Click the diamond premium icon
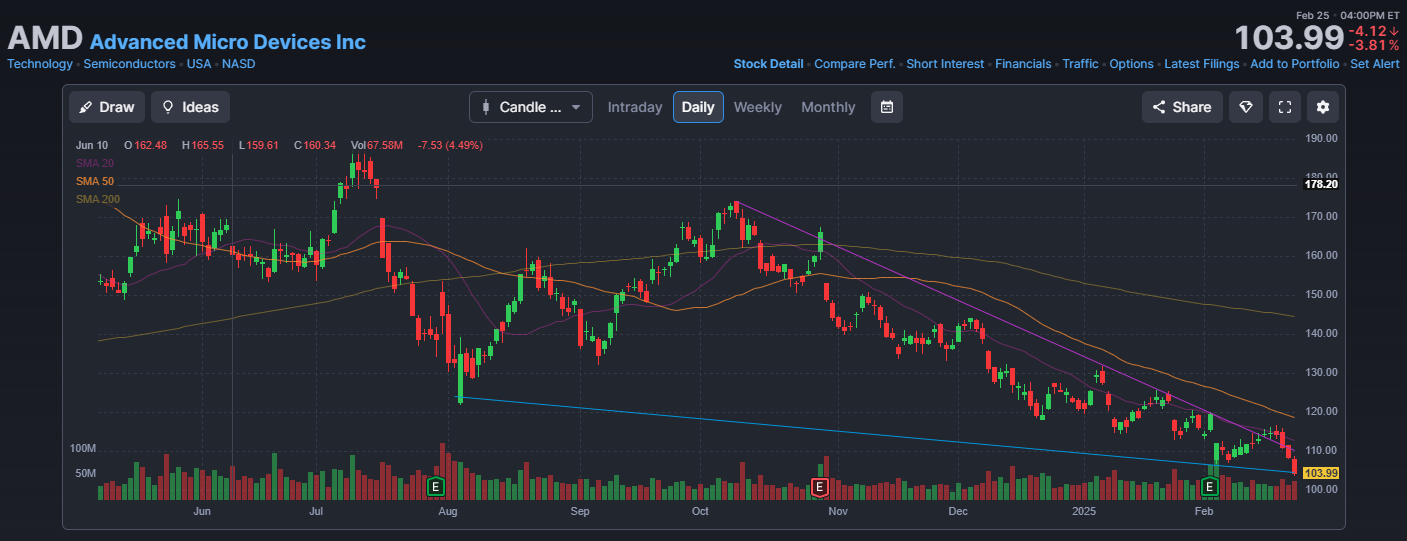 point(1245,107)
